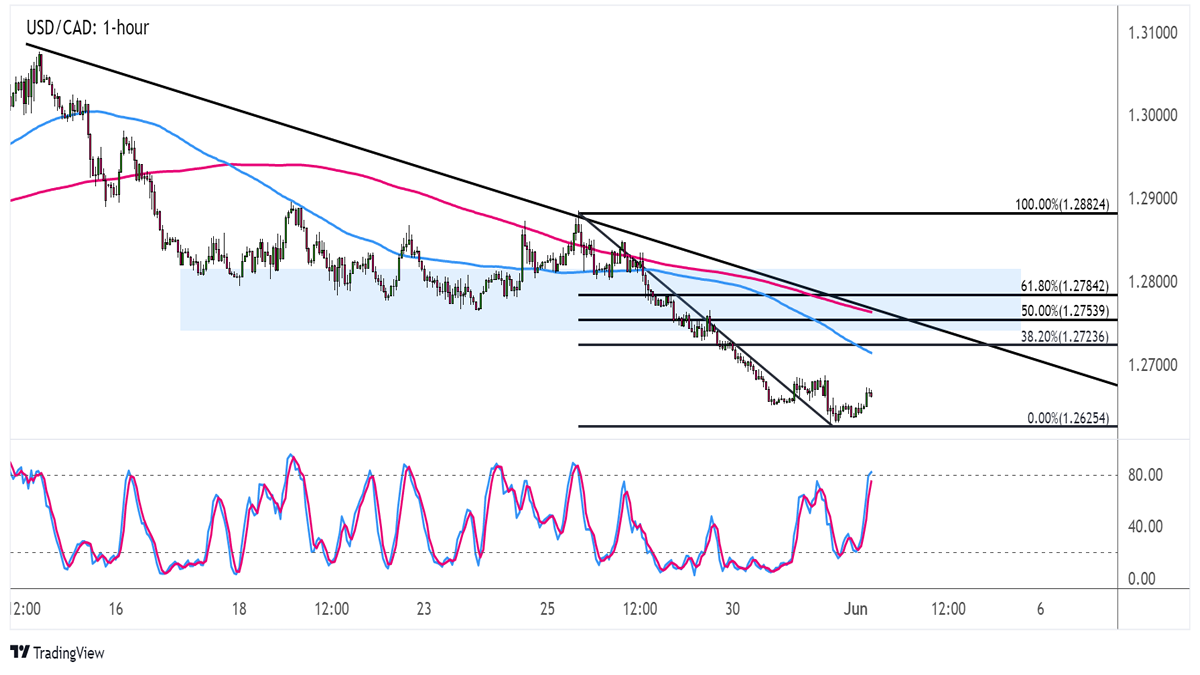Click the 80.00 stochastic axis label
Viewport: 1200px width, 675px height.
[x=1145, y=474]
